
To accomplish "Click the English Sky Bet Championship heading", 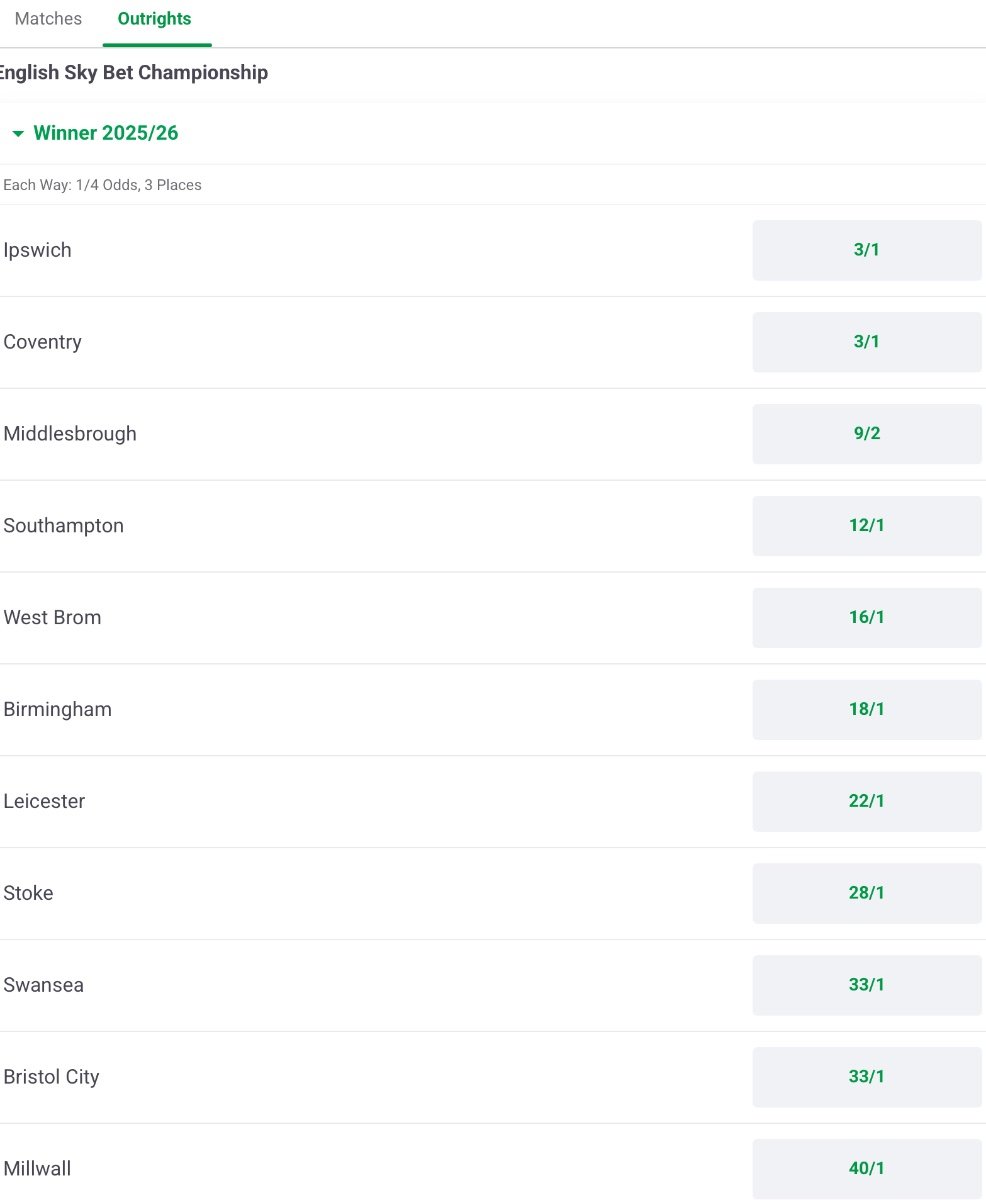I will click(134, 73).
